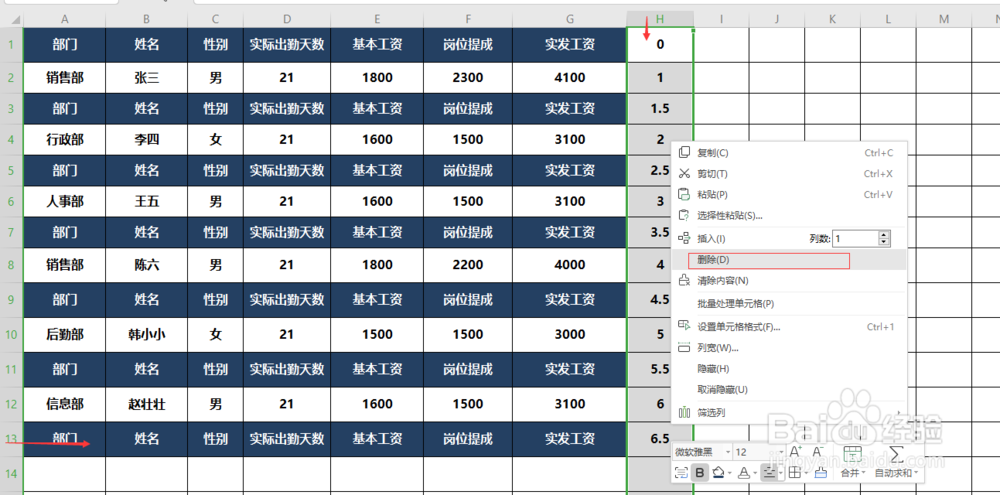This screenshot has width=1000, height=495.
Task: Select column A header
Action: (64, 20)
